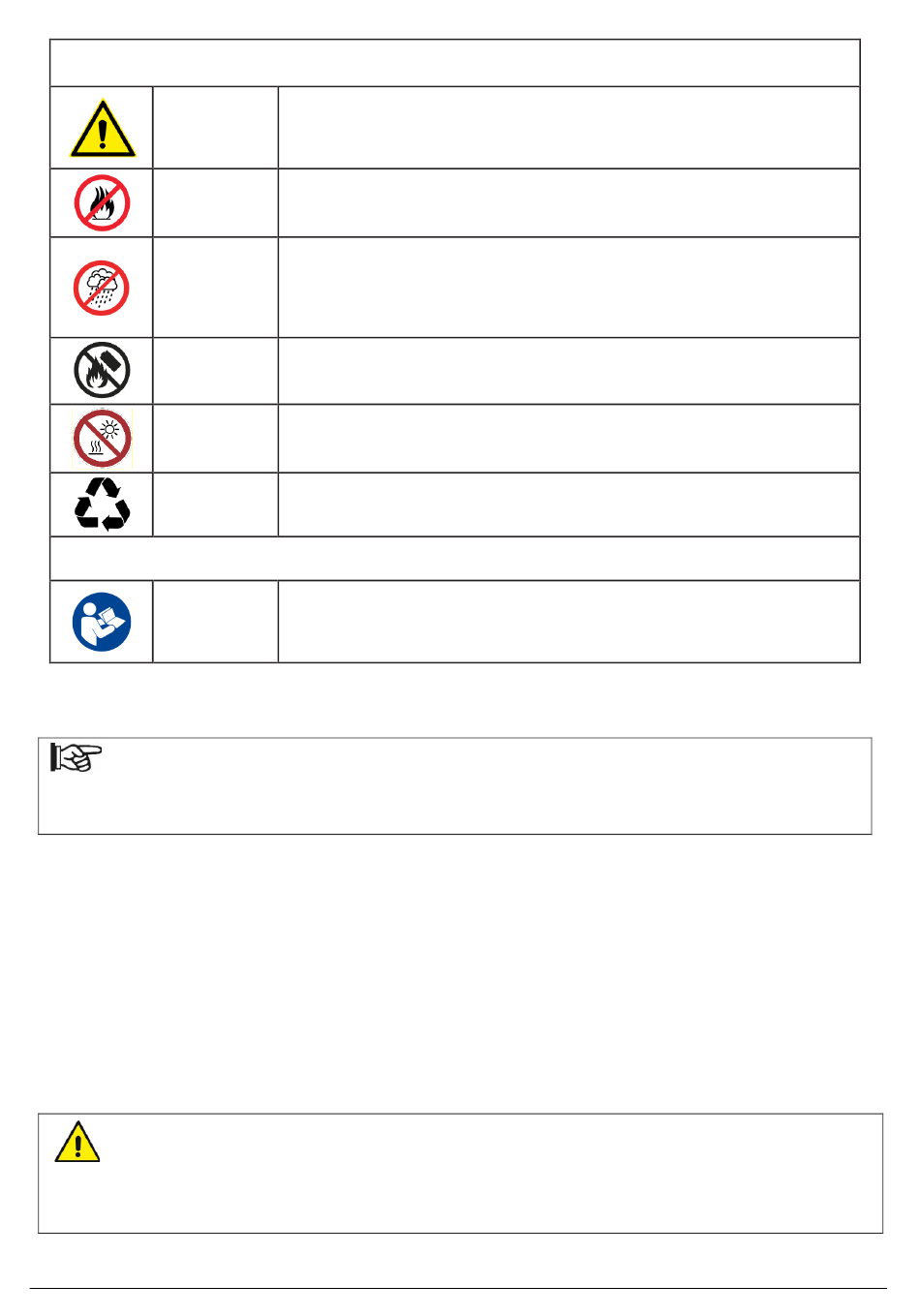Select the pointing hand note icon
This screenshot has width=920, height=1316.
click(x=77, y=757)
